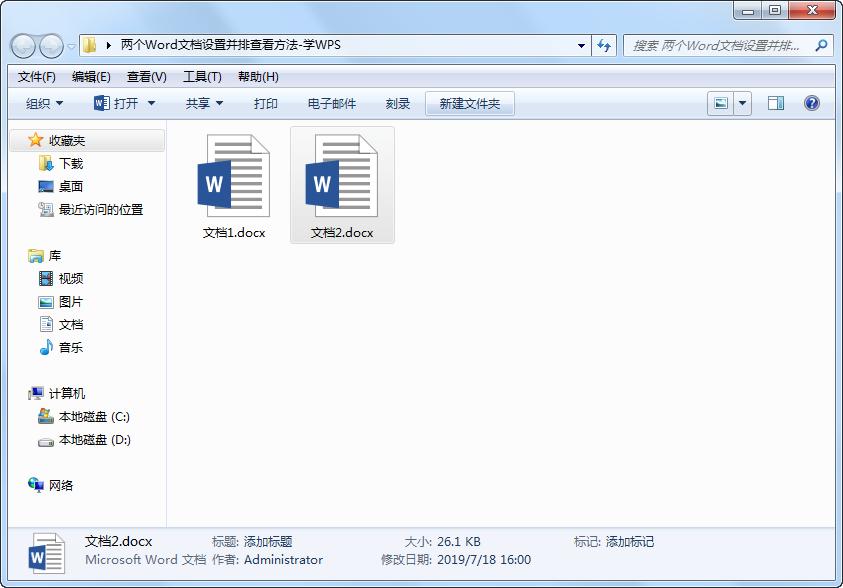The image size is (843, 588).
Task: Click the 网络 globe icon
Action: click(36, 485)
